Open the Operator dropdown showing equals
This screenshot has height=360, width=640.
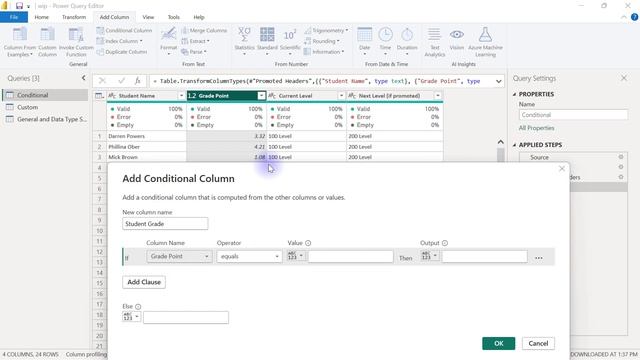click(x=249, y=256)
